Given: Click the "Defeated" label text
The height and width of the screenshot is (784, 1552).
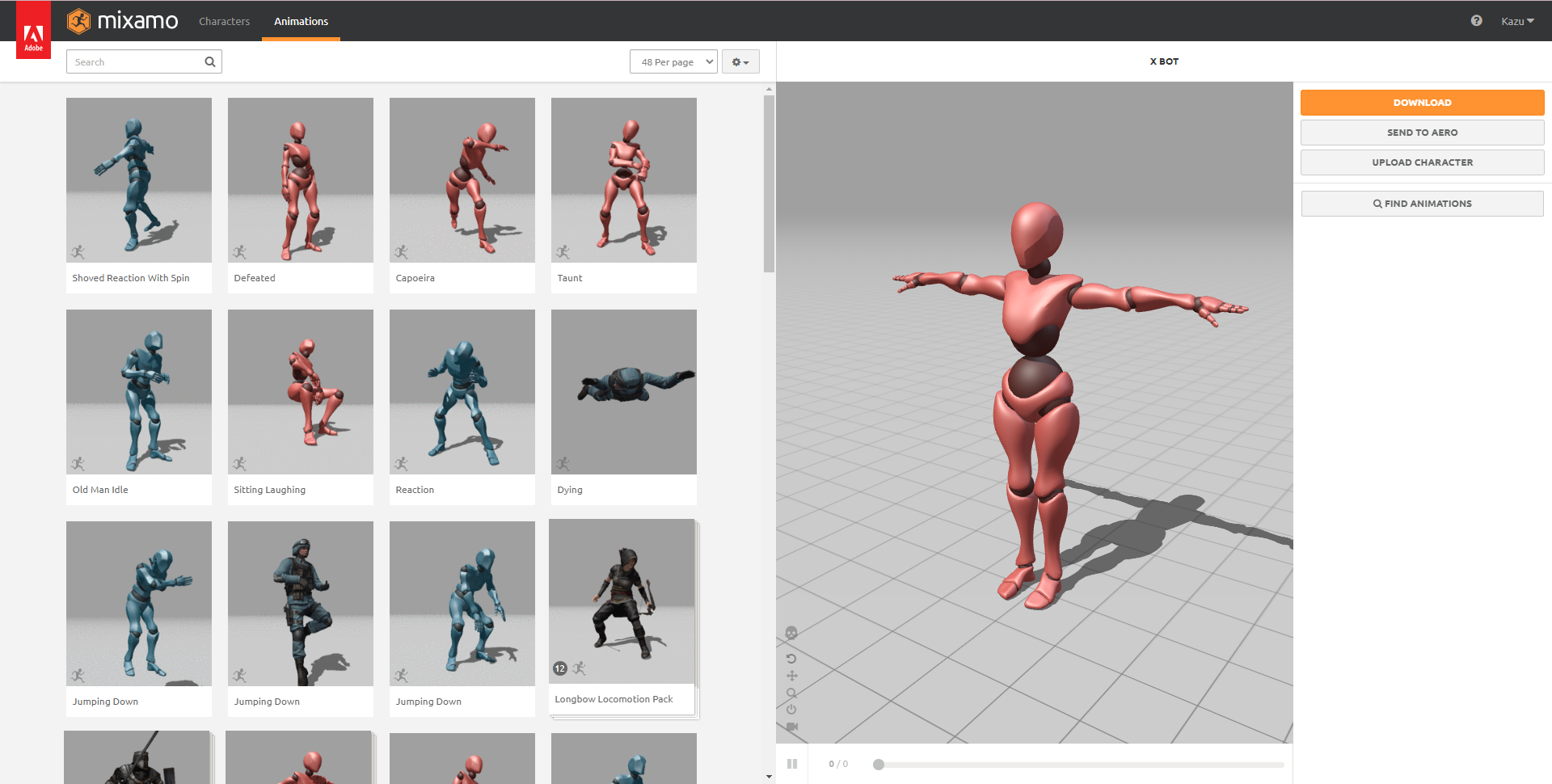Looking at the screenshot, I should click(x=255, y=278).
